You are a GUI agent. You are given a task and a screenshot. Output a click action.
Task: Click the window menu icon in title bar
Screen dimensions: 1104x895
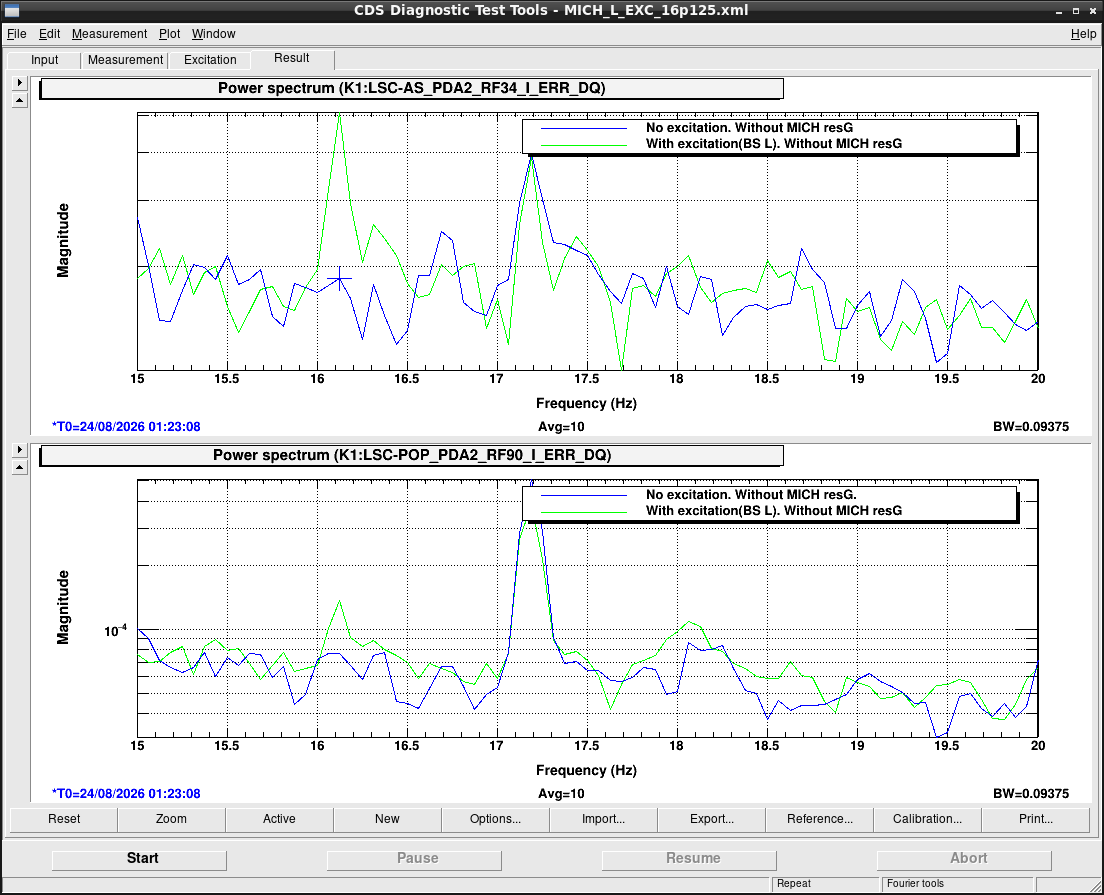point(11,10)
